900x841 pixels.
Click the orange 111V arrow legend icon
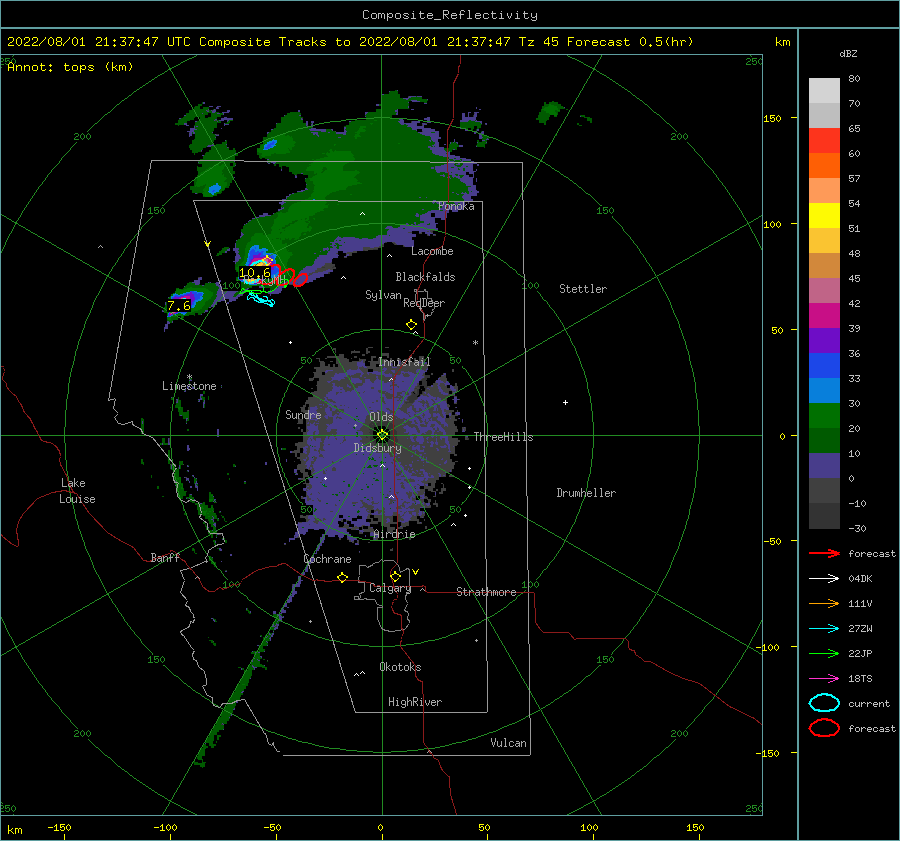[x=824, y=603]
